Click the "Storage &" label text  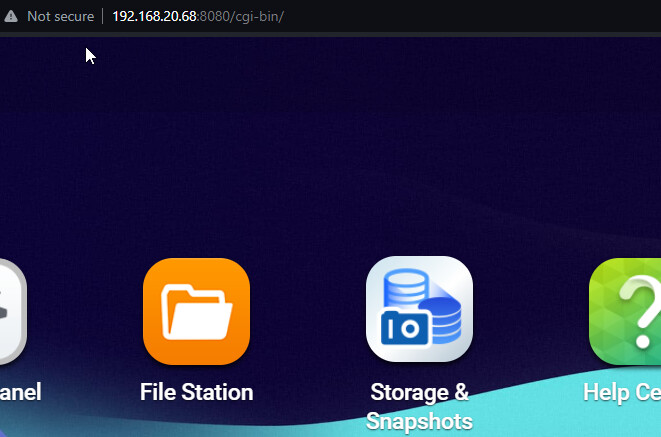tap(419, 392)
